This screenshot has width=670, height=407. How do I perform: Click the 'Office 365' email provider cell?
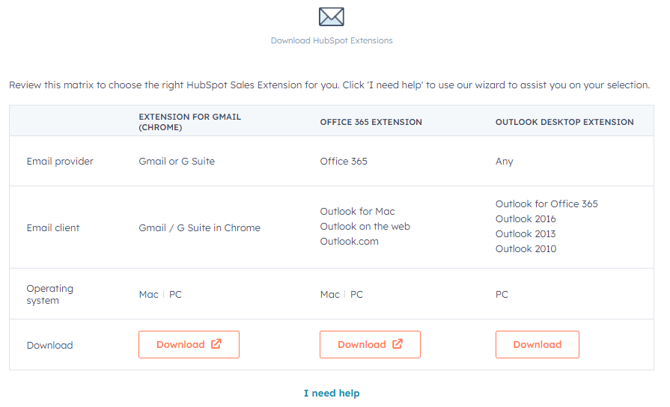[344, 161]
